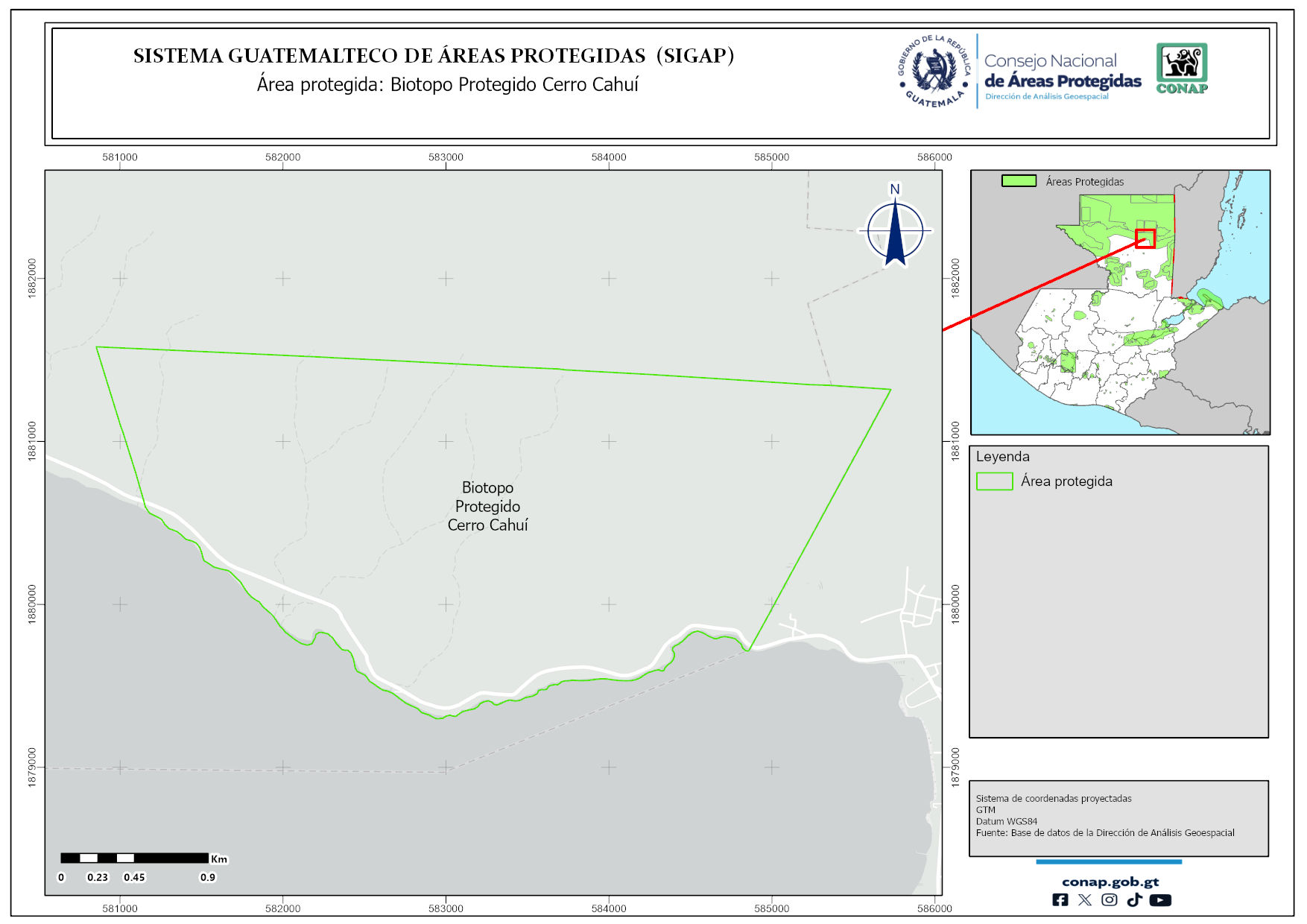This screenshot has width=1307, height=924.
Task: Click the red locator square in inset map
Action: [1145, 238]
